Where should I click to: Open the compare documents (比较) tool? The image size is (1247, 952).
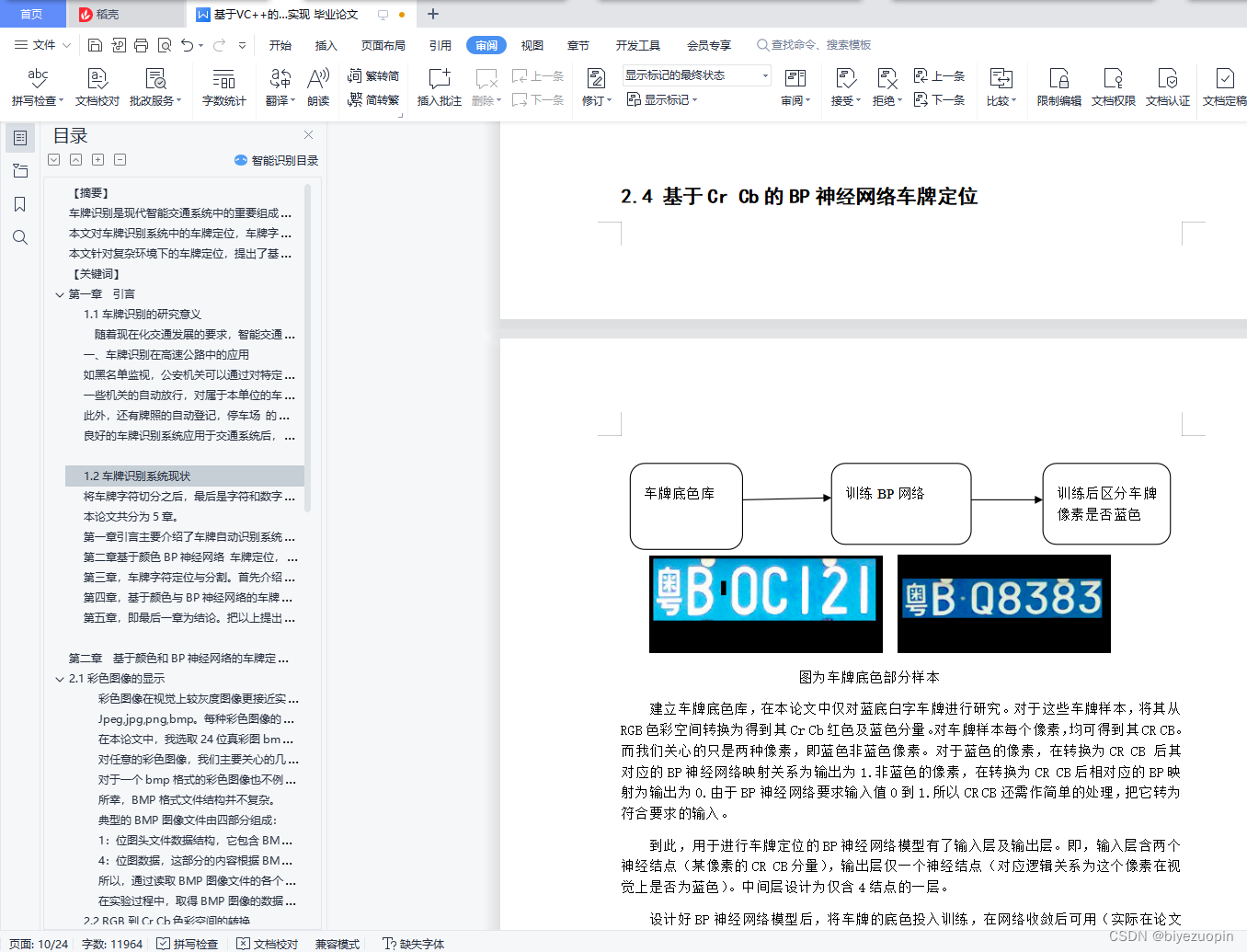pos(1001,87)
